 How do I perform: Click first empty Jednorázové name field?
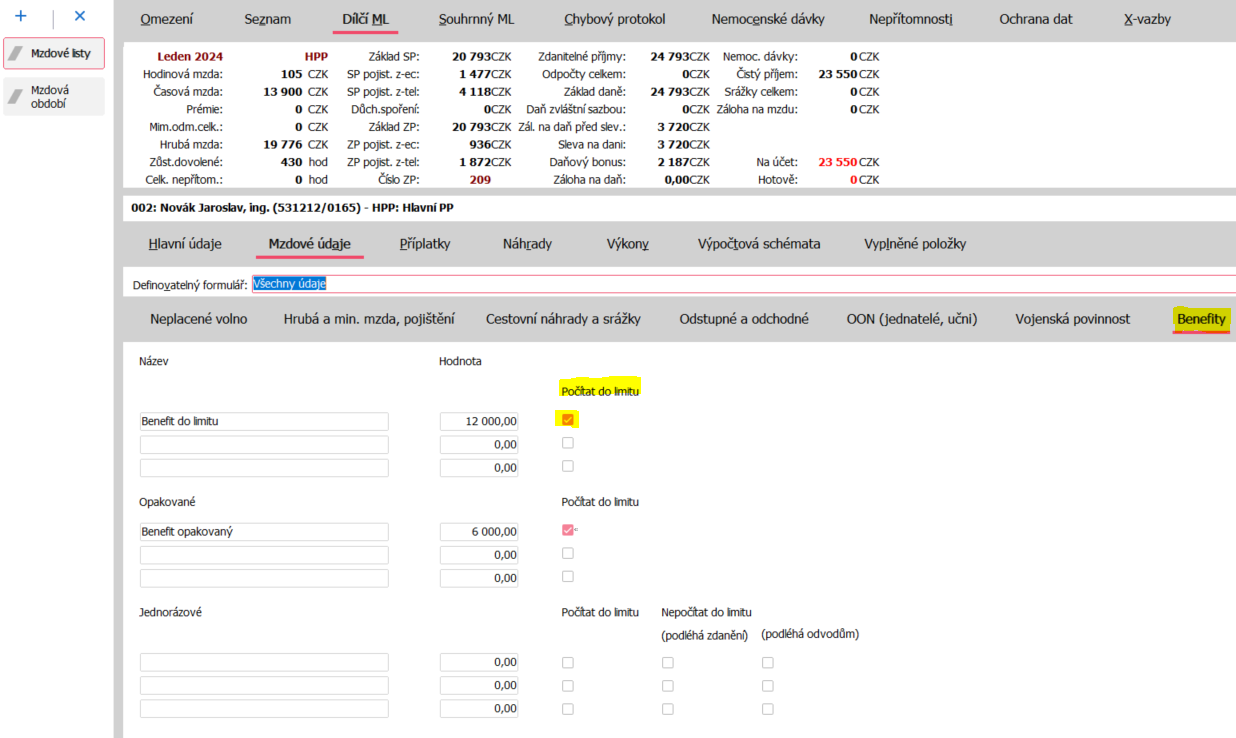[264, 662]
